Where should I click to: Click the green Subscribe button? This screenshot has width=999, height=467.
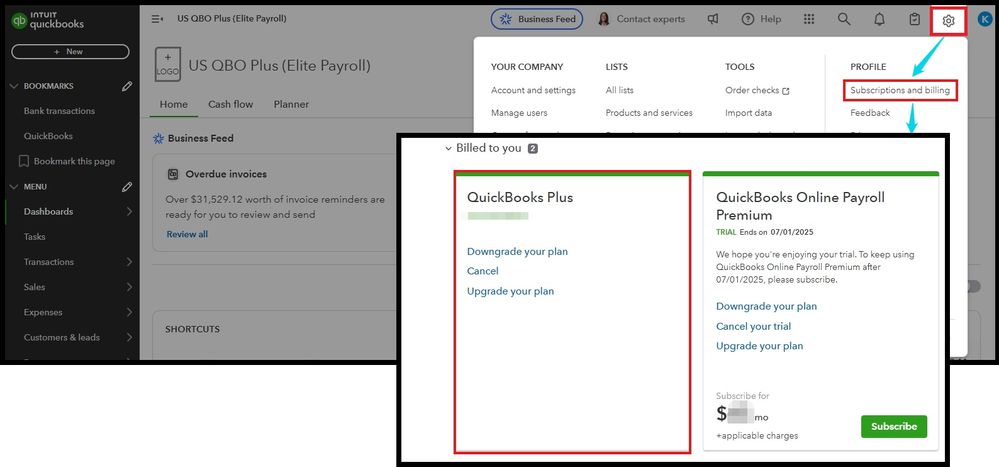tap(894, 426)
